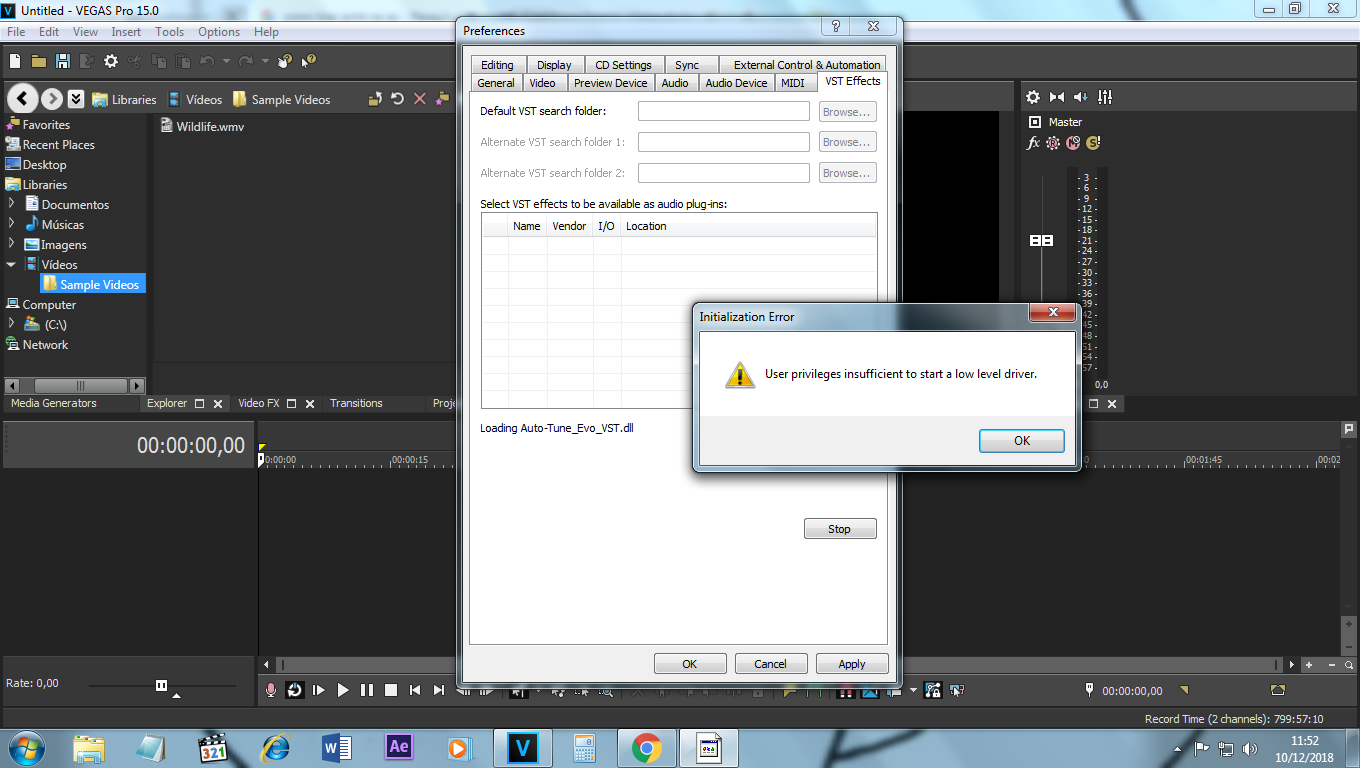
Task: Open the Insert menu
Action: pyautogui.click(x=126, y=32)
